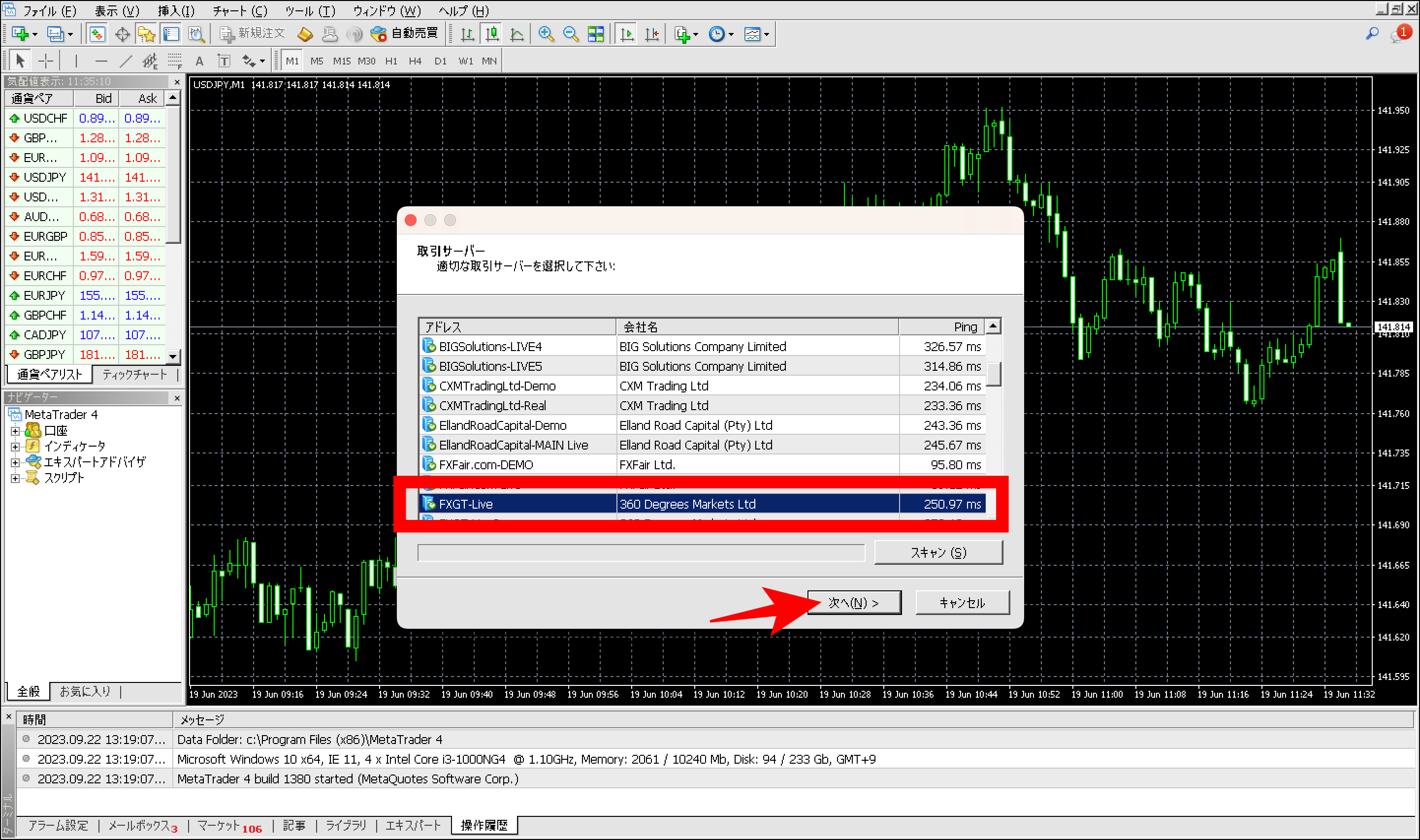Expand the 口座 accounts tree node

15,431
